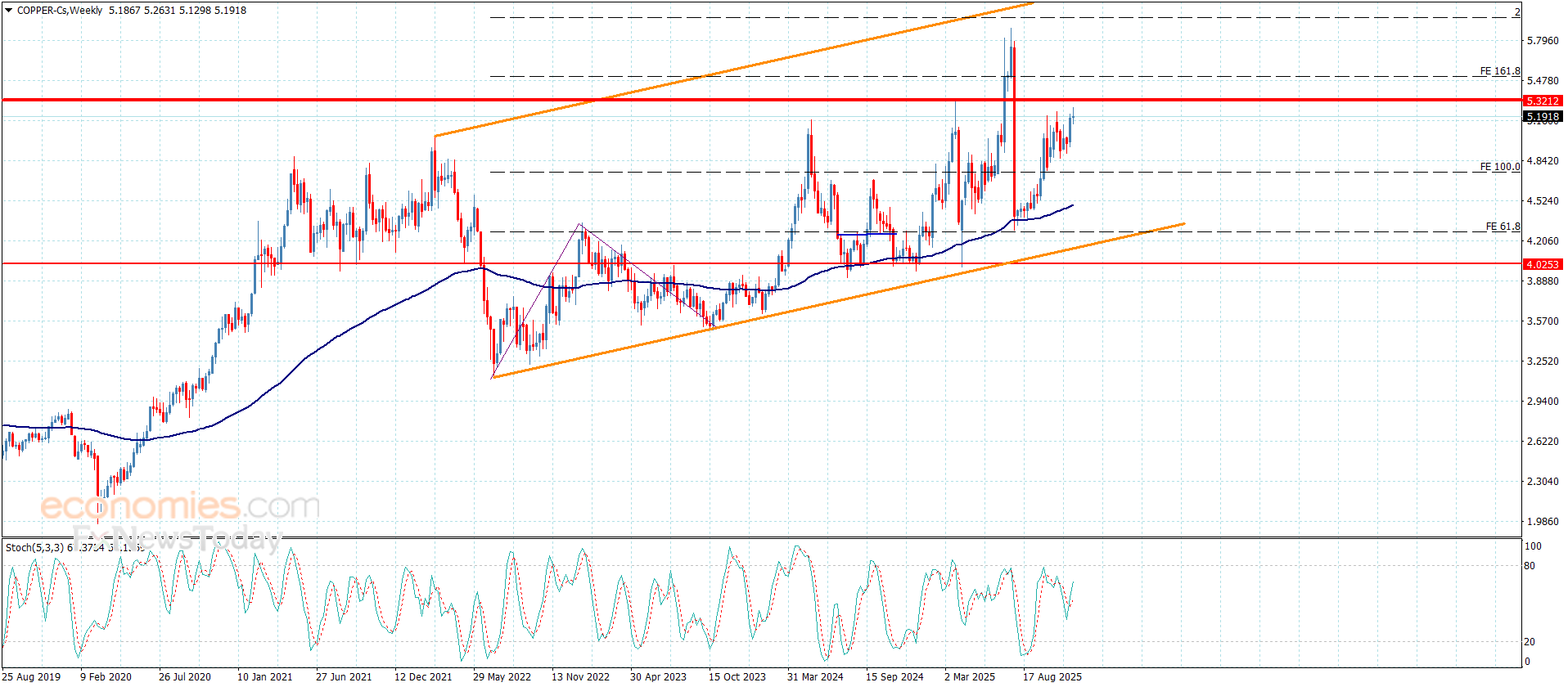This screenshot has width=1568, height=687.
Task: Click the red 4.0253 price tag
Action: pyautogui.click(x=1543, y=264)
